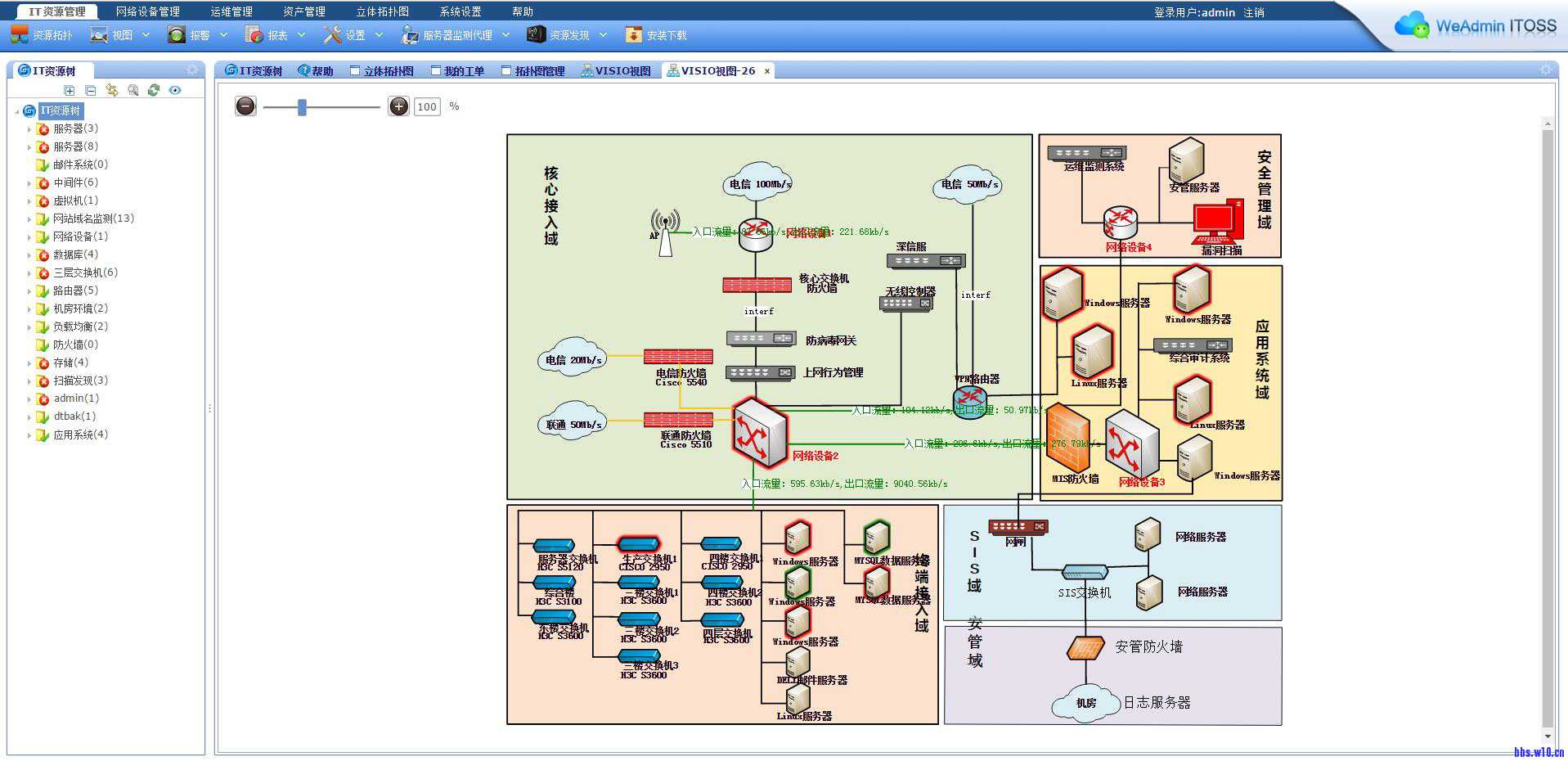Screen dimensions: 1568x761
Task: Click expand-all icon in IT资源树 toolbar
Action: 70,91
